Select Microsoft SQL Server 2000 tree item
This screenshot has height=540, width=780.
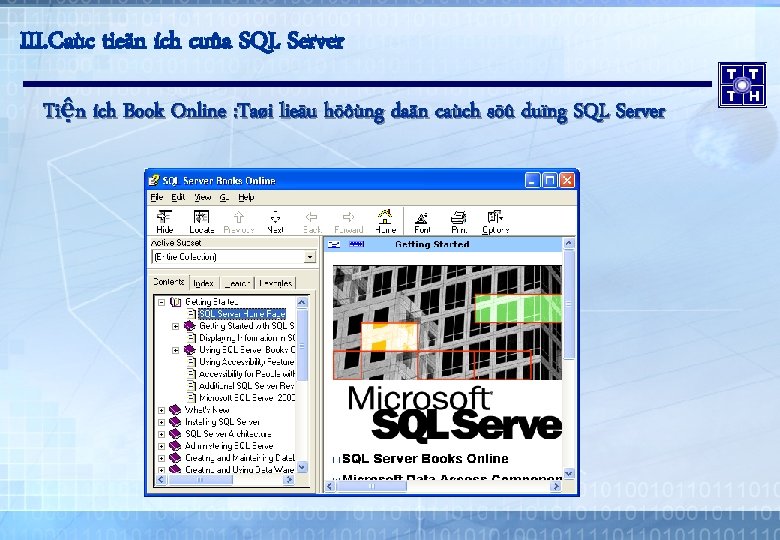[x=247, y=397]
